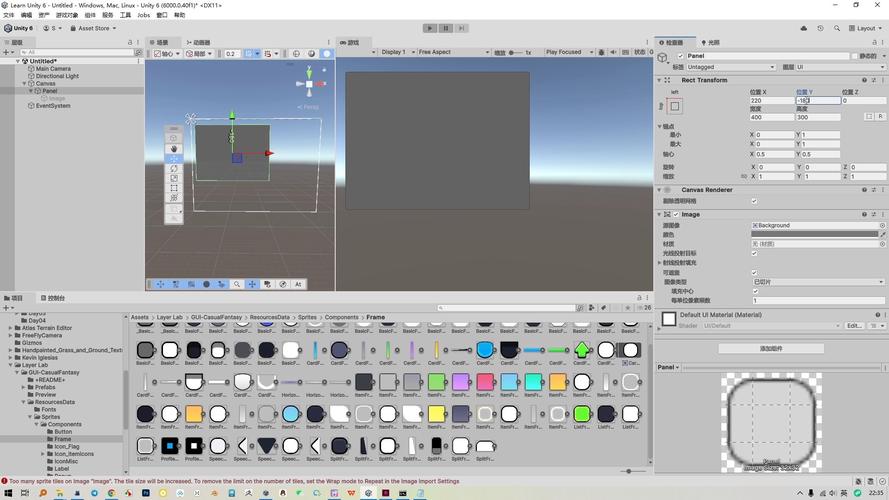Toggle Panel object active checkbox

pyautogui.click(x=680, y=56)
